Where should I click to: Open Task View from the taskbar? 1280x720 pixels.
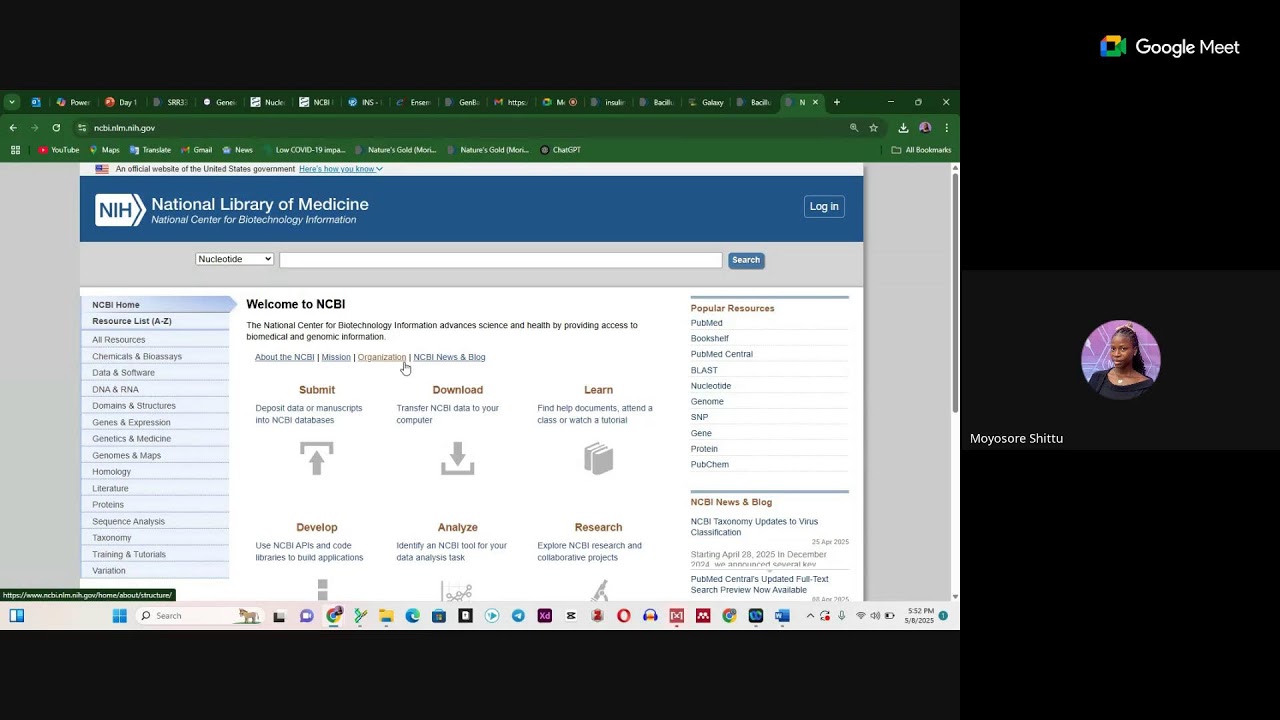click(279, 616)
